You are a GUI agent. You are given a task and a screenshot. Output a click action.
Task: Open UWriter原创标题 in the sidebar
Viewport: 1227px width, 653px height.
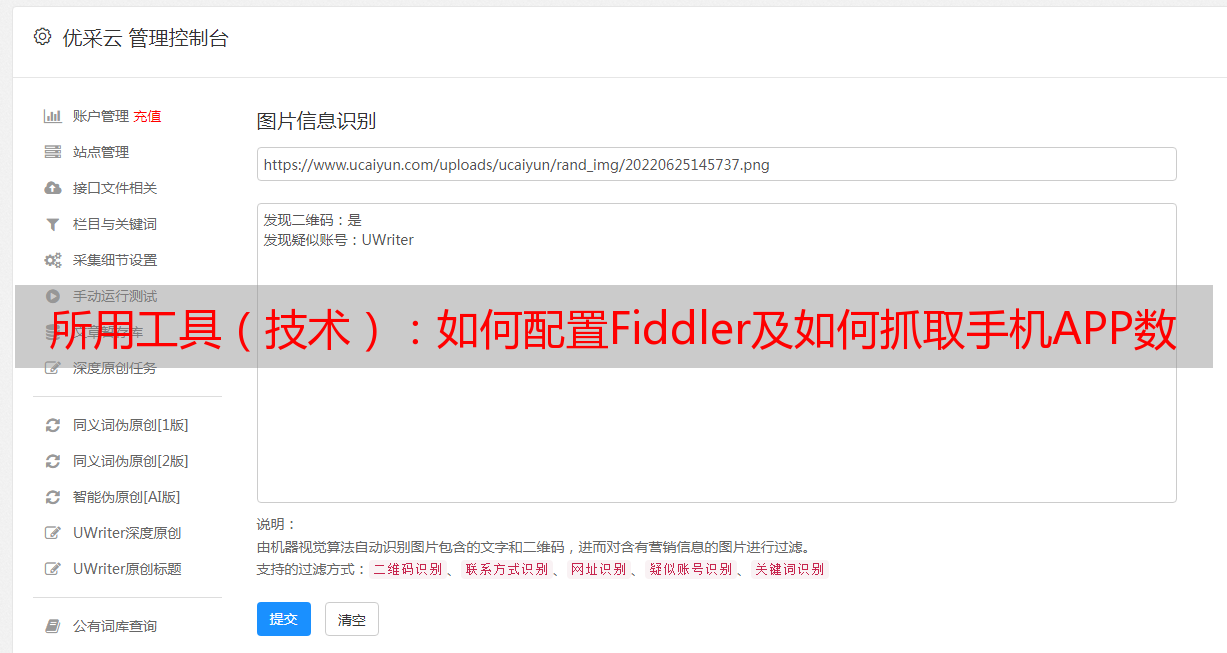click(x=127, y=569)
